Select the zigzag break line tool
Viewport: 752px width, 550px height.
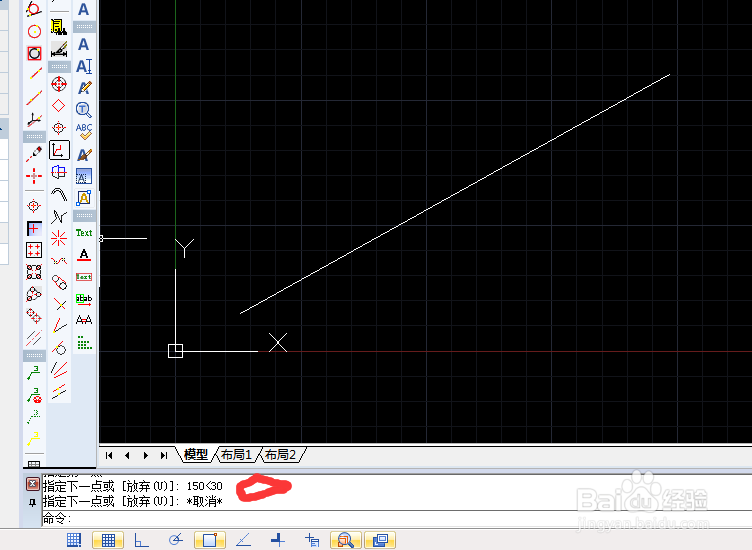[59, 216]
